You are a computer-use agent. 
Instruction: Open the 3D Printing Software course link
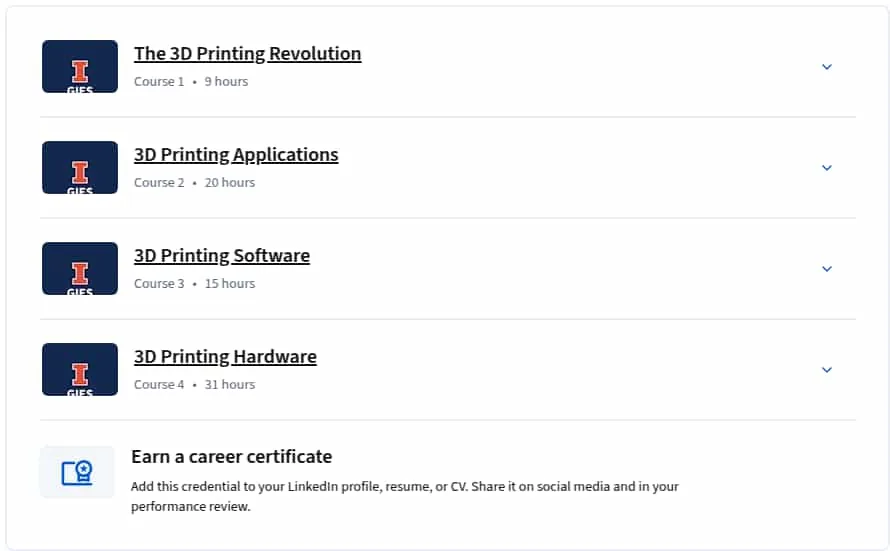[x=222, y=255]
